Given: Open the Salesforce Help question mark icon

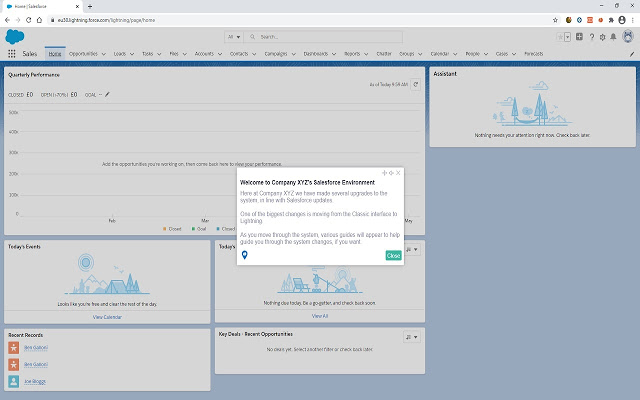Looking at the screenshot, I should (x=592, y=37).
